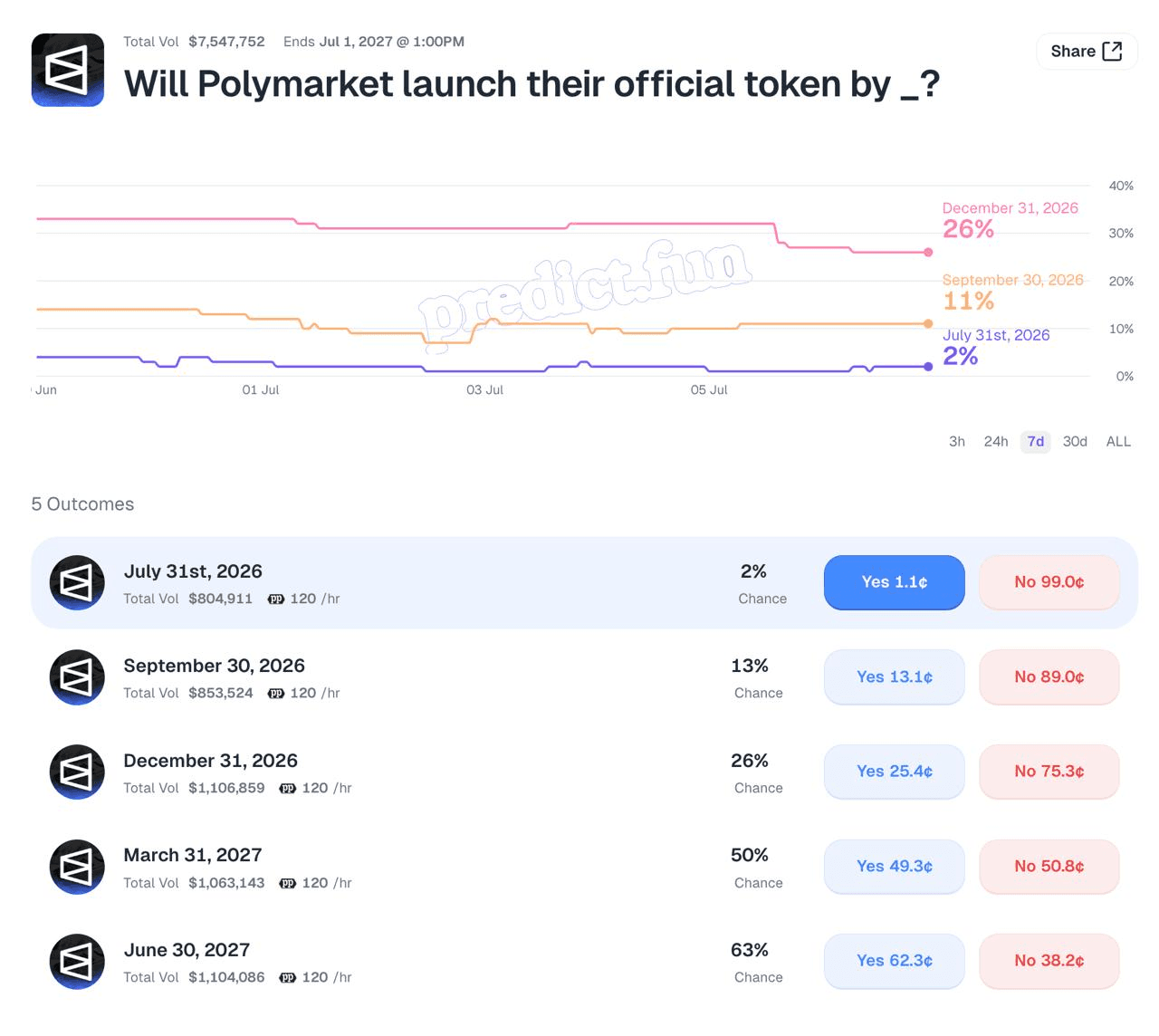The image size is (1159, 1036).
Task: Select the 30d chart range
Action: [1075, 441]
